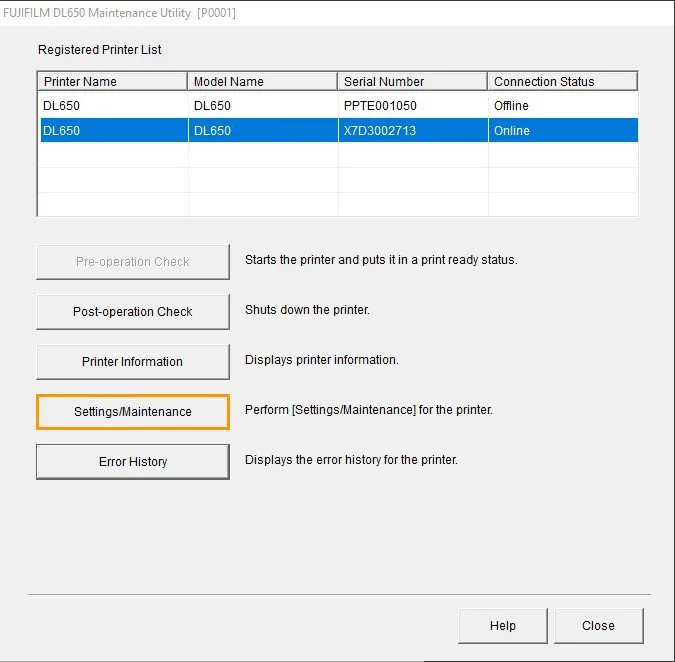Click the Pre-operation Check button
The height and width of the screenshot is (662, 675).
133,262
